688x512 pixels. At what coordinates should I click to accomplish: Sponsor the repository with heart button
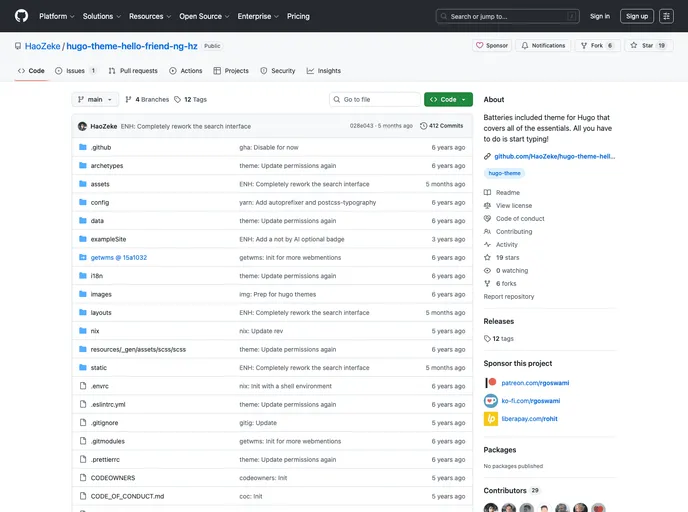coord(492,46)
